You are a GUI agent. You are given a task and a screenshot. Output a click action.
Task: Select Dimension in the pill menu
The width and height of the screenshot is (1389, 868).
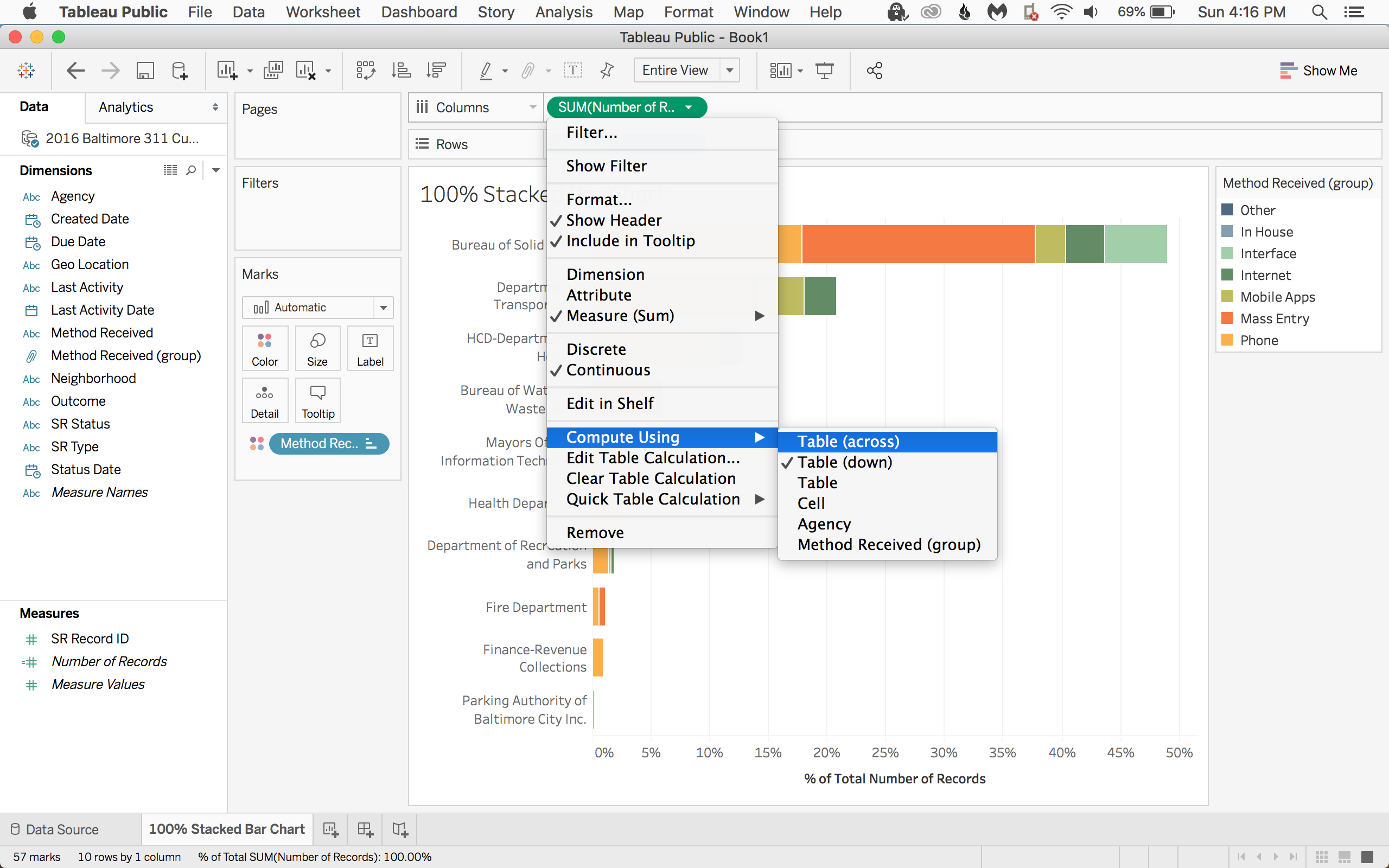[x=662, y=275]
